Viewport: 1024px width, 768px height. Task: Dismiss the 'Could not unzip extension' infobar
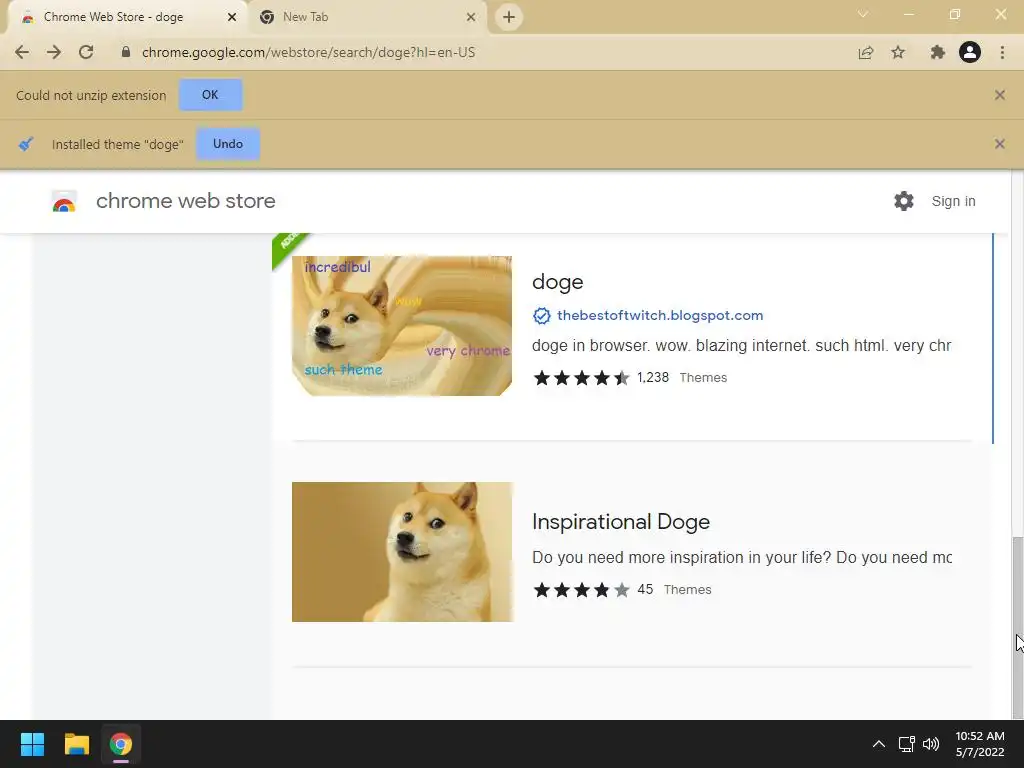tap(999, 95)
